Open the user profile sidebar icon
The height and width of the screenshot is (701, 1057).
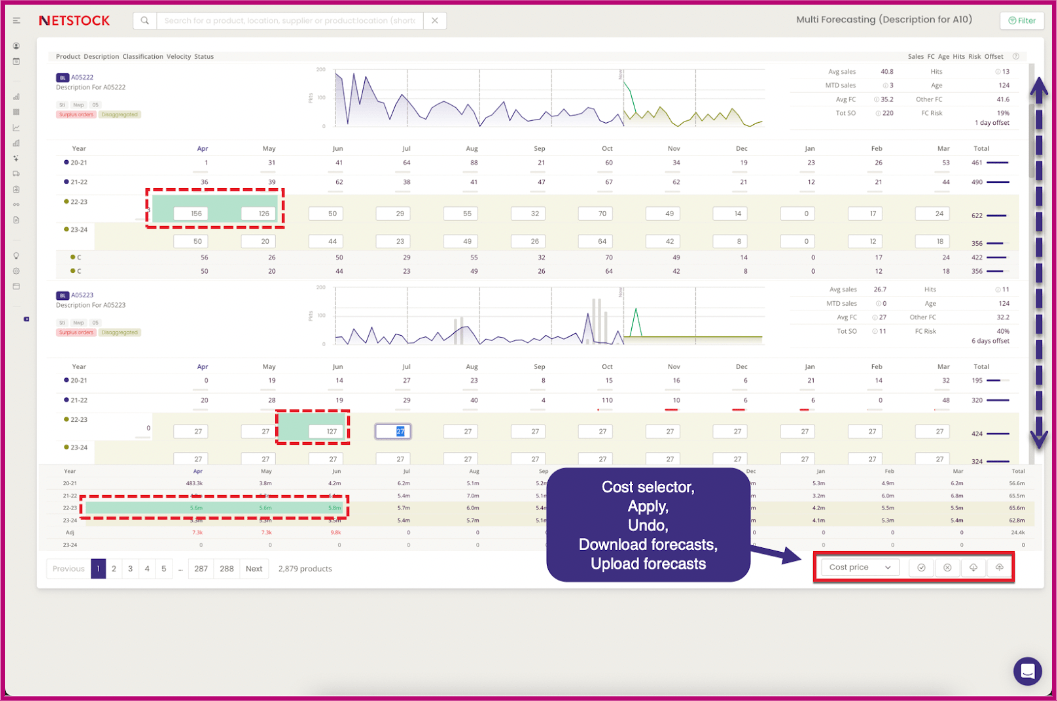[16, 46]
